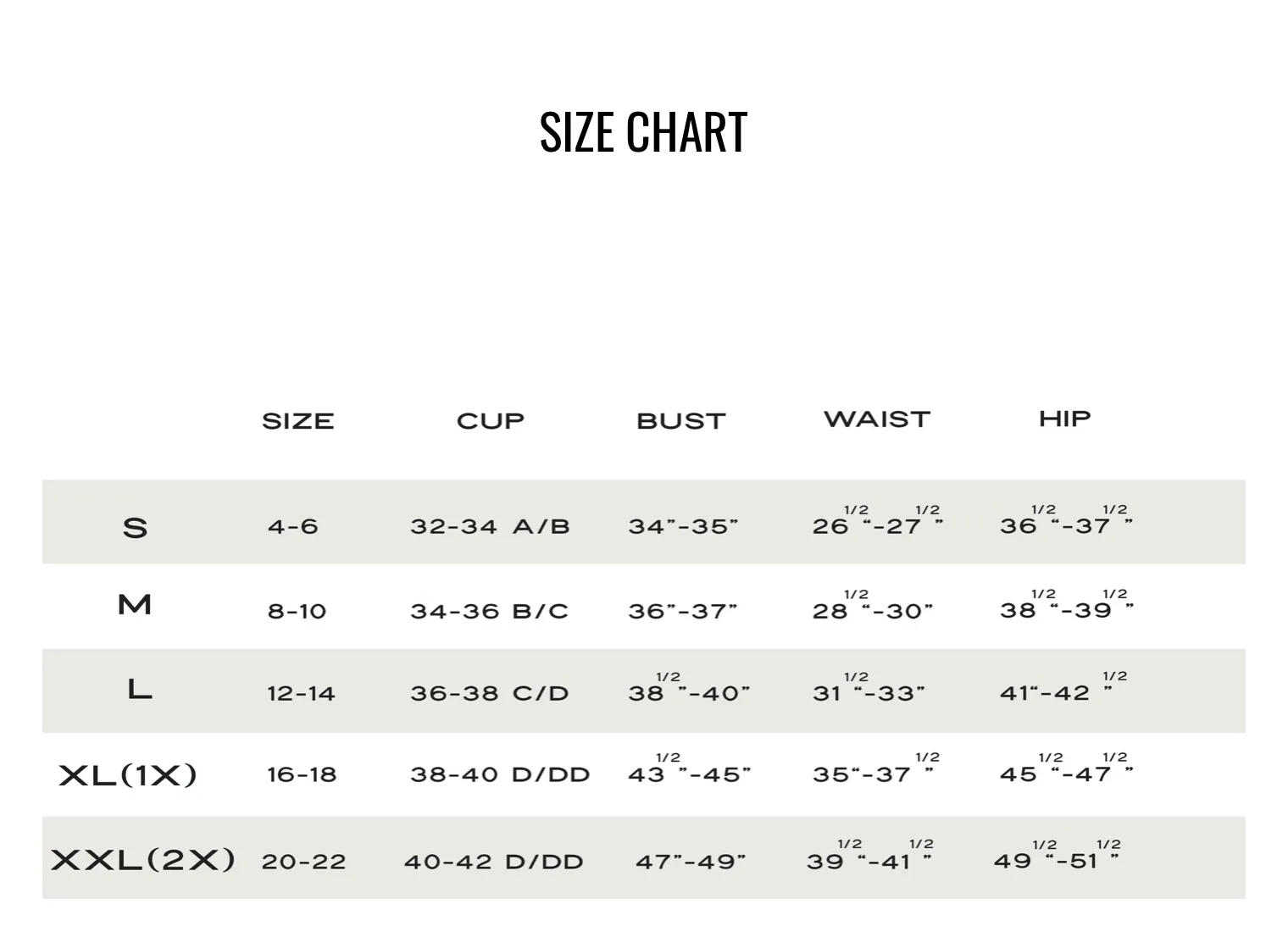Screen dimensions: 1288x932
Task: Select the CUP column header
Action: coord(491,421)
